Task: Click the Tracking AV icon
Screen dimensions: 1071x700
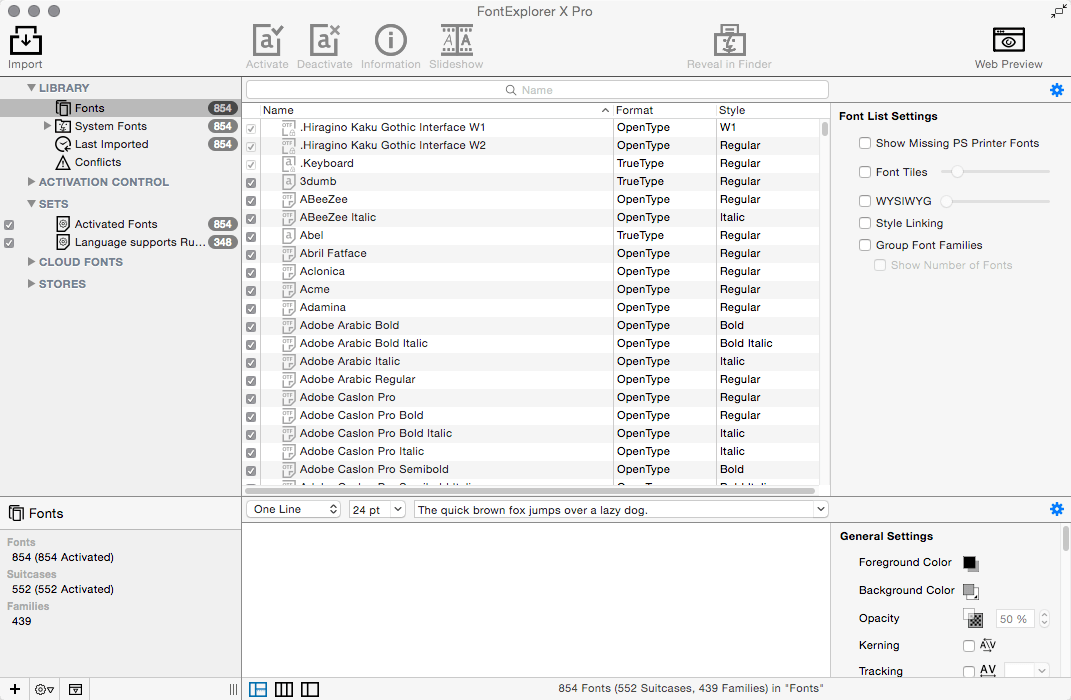Action: coord(988,671)
